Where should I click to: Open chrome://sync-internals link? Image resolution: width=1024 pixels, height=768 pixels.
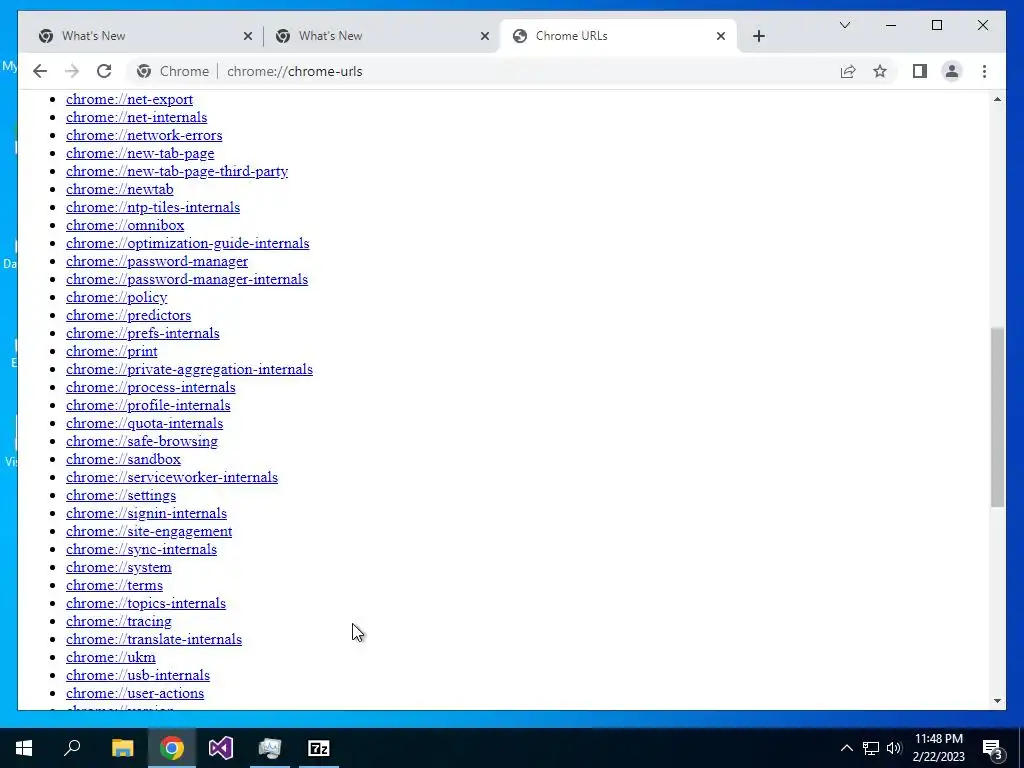click(141, 549)
